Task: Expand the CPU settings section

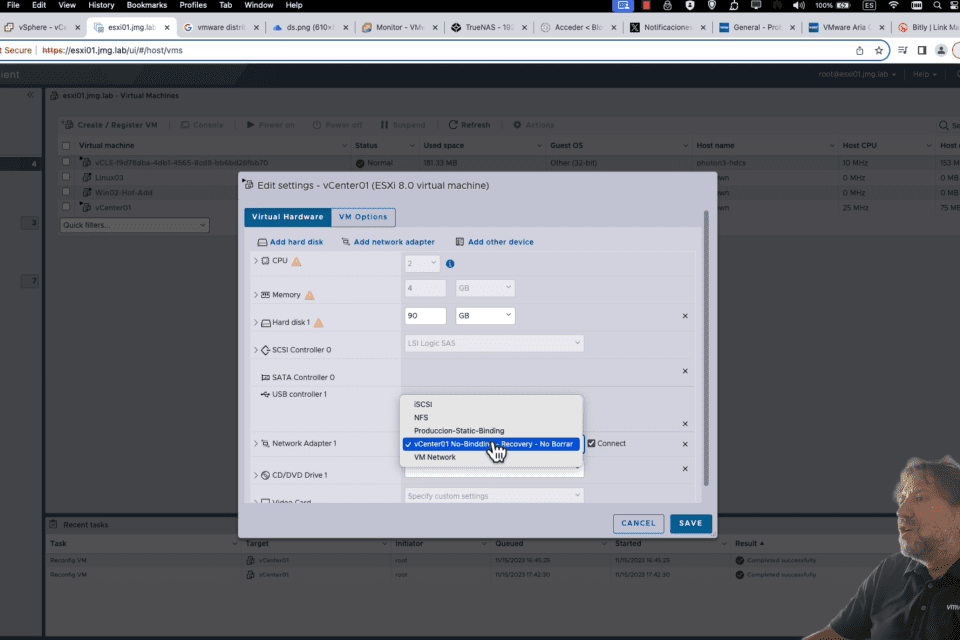Action: (256, 261)
